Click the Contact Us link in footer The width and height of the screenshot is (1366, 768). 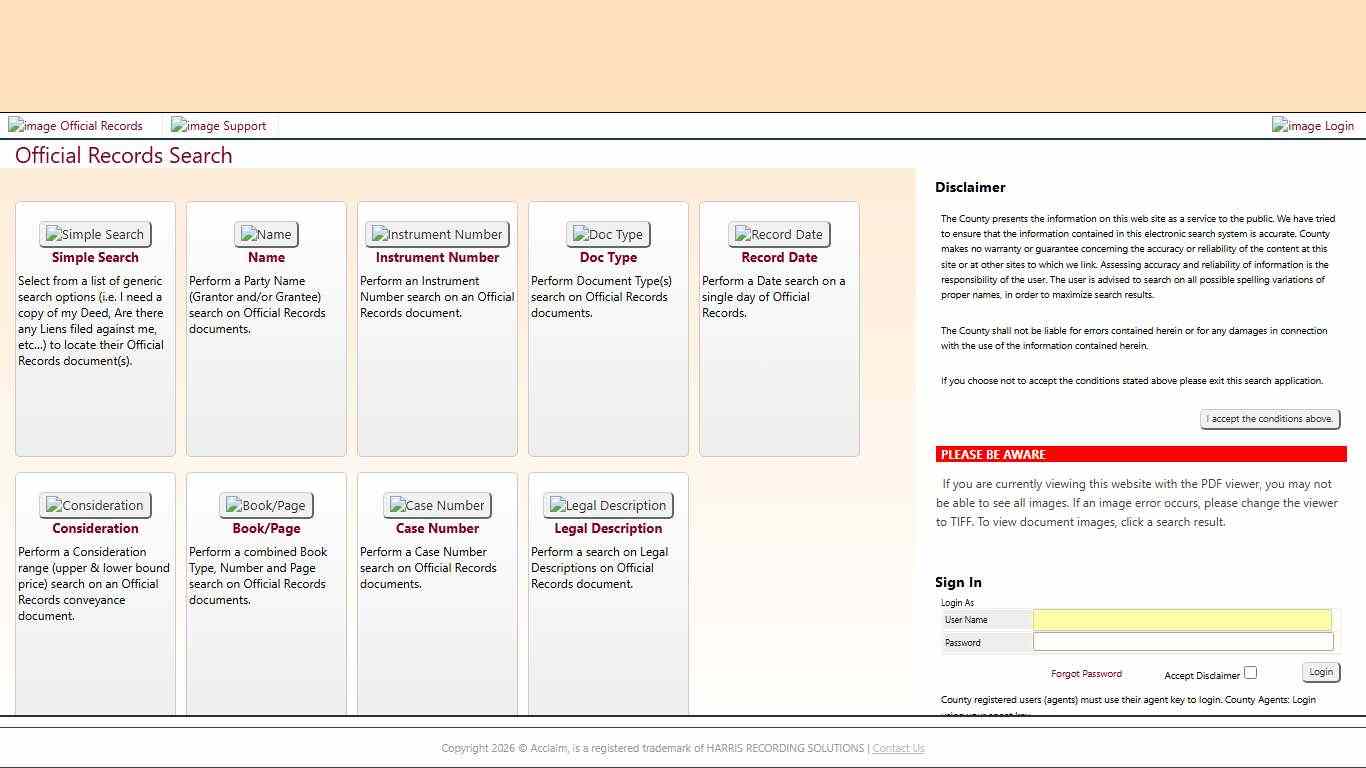tap(898, 748)
